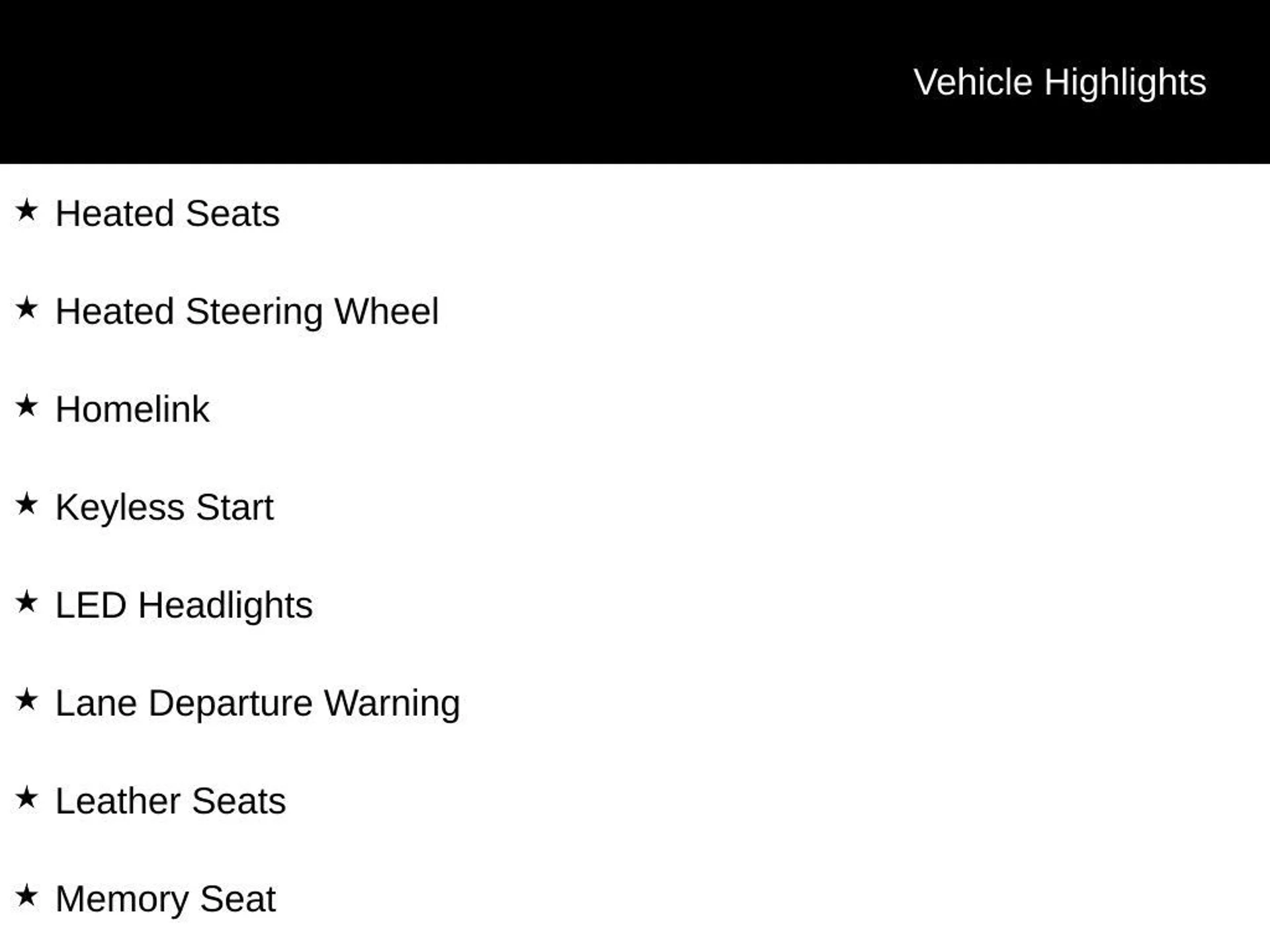Click the star icon before Keyless Start
1270x952 pixels.
tap(26, 504)
